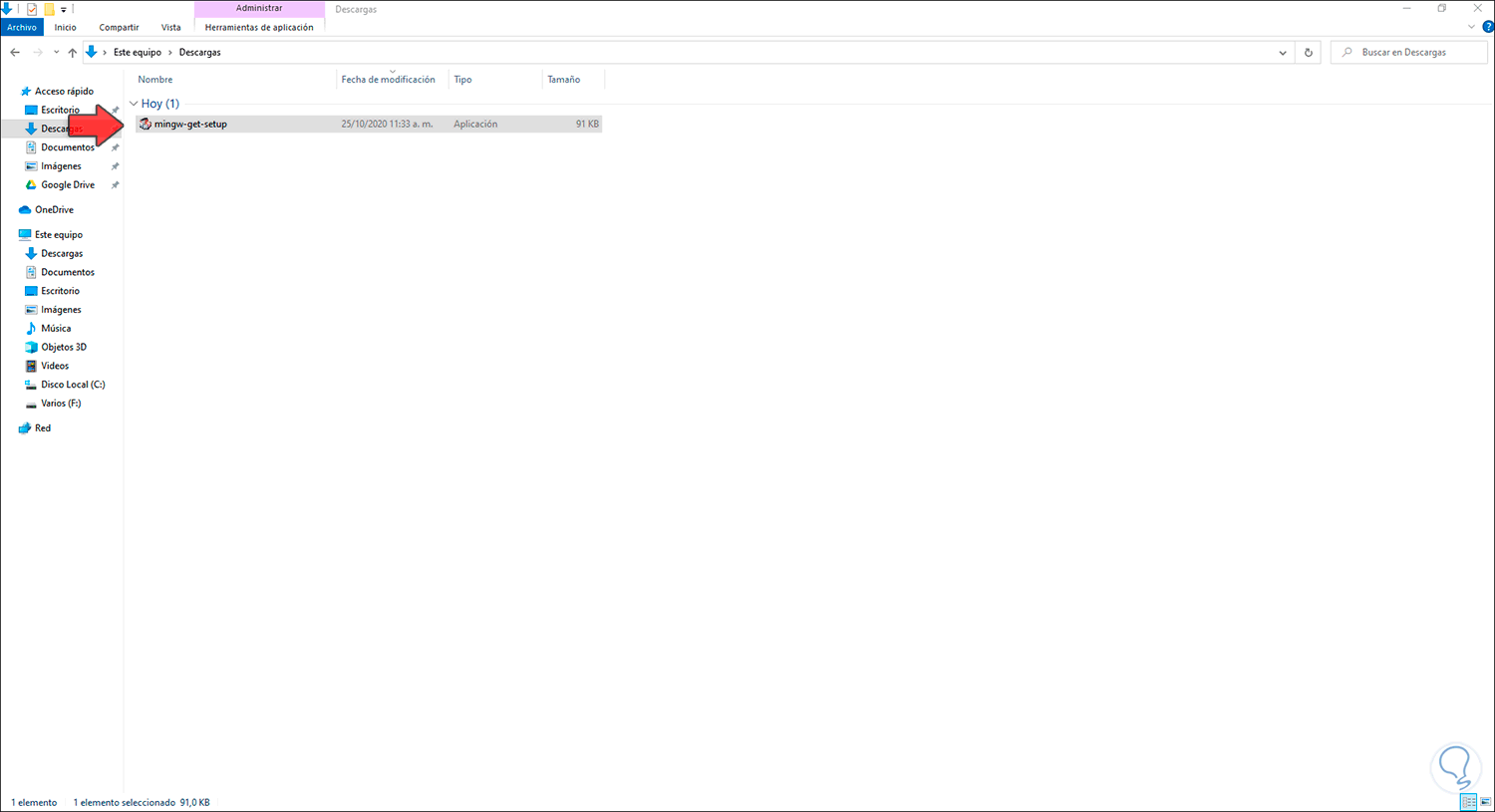Click the Música note icon

pos(31,329)
